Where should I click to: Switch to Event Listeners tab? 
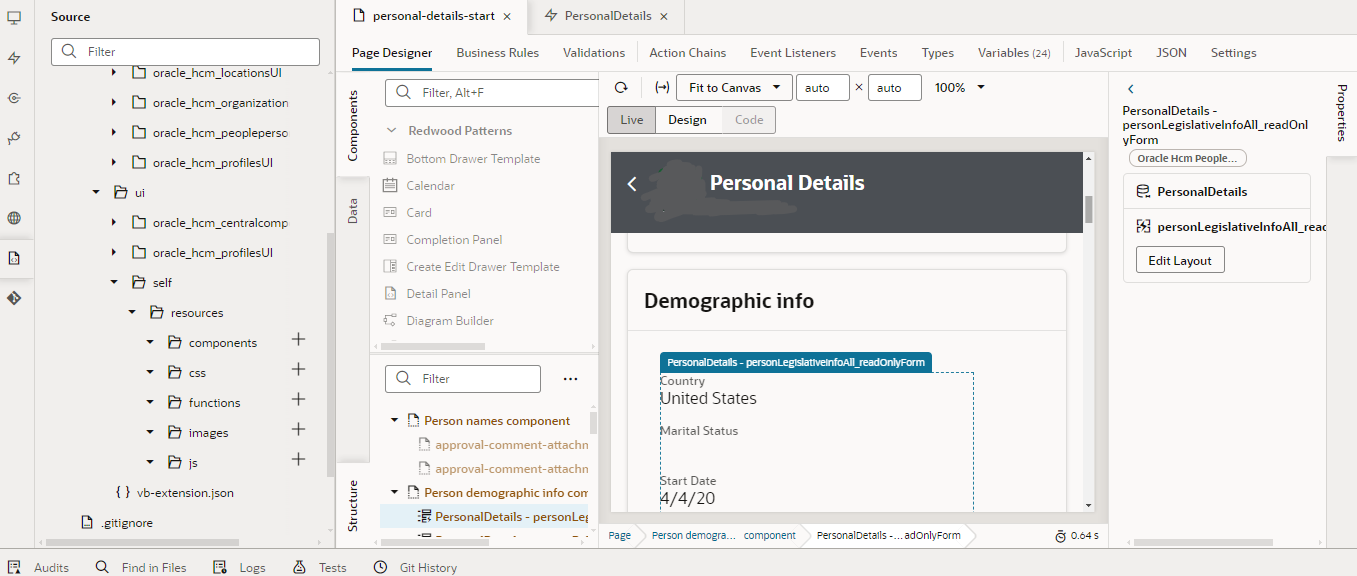pyautogui.click(x=793, y=53)
